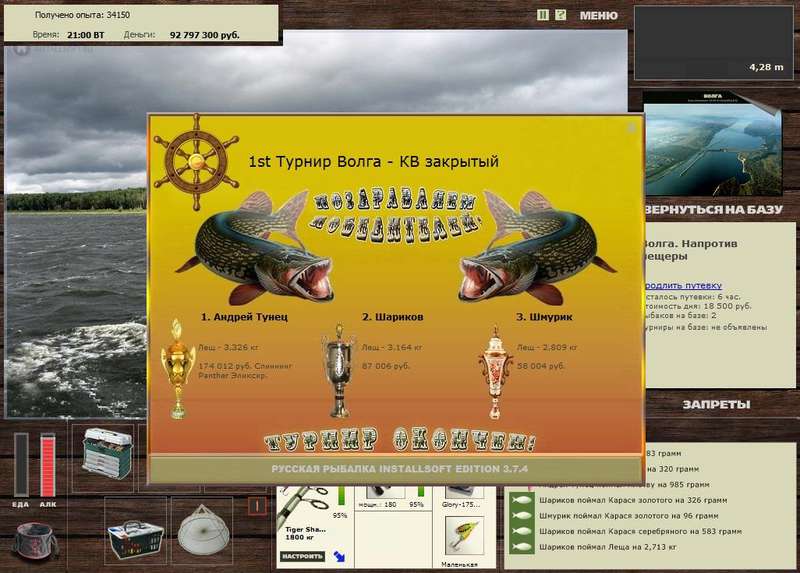Select the yellow spinner lure thumbnail
800x573 pixels.
pyautogui.click(x=464, y=535)
